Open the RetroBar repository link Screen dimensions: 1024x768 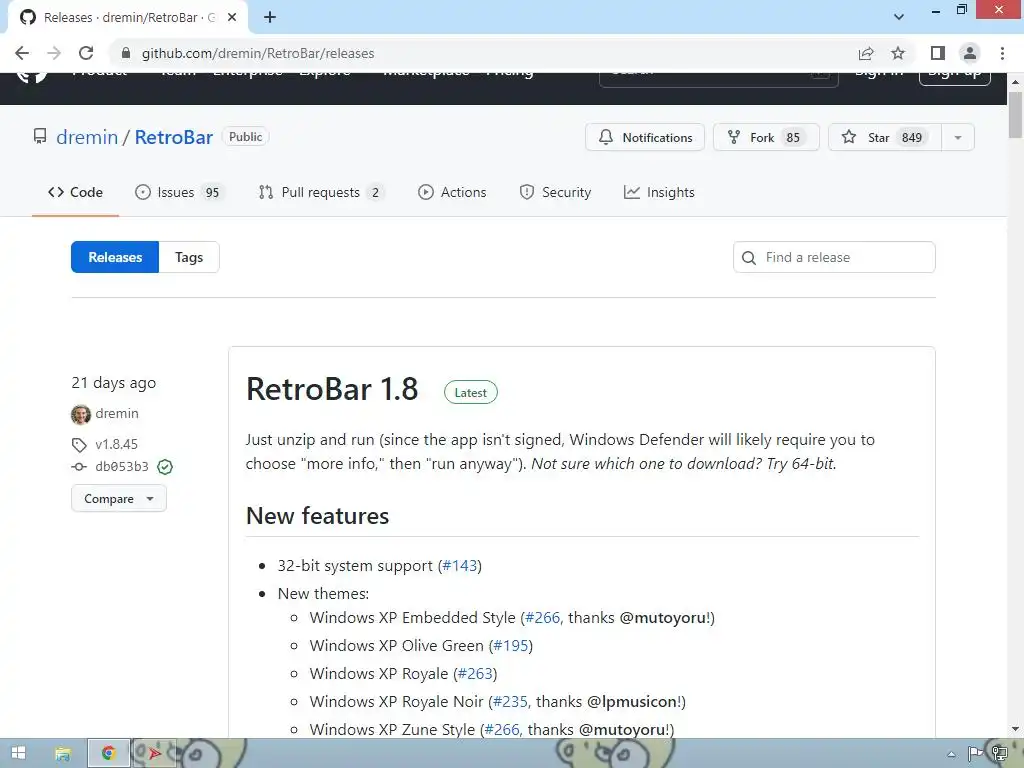[x=174, y=137]
